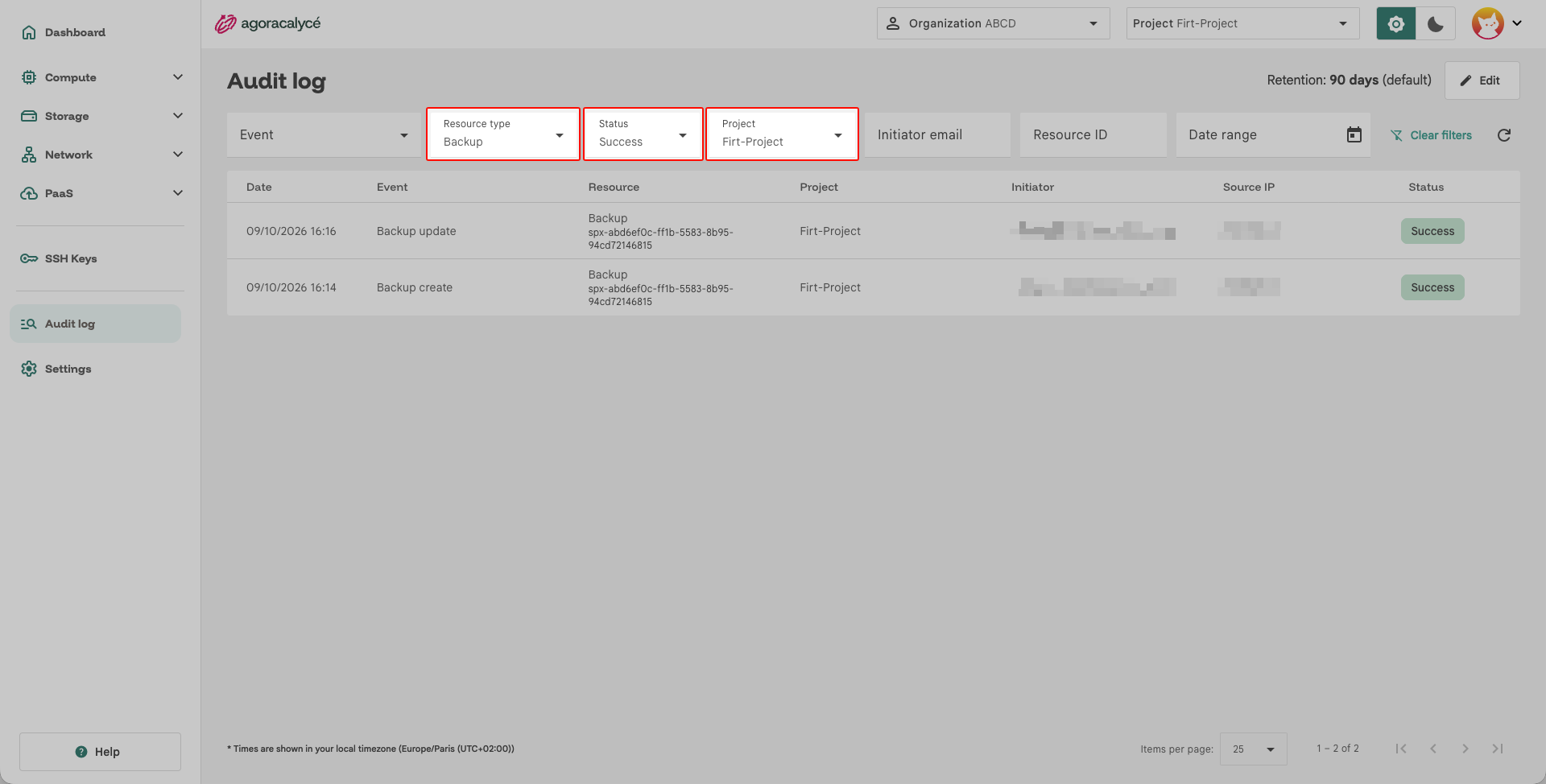The width and height of the screenshot is (1546, 784).
Task: Click the Network topology icon
Action: point(29,155)
